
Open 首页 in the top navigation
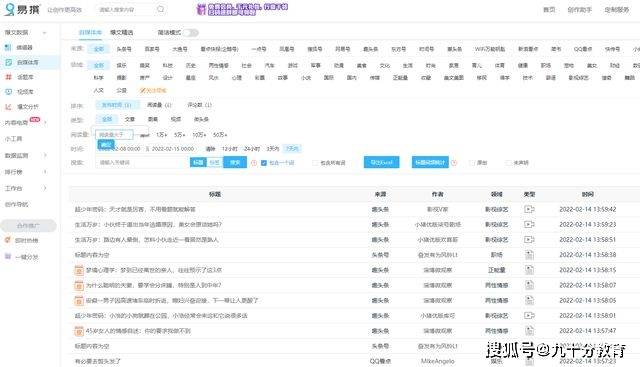(x=549, y=9)
